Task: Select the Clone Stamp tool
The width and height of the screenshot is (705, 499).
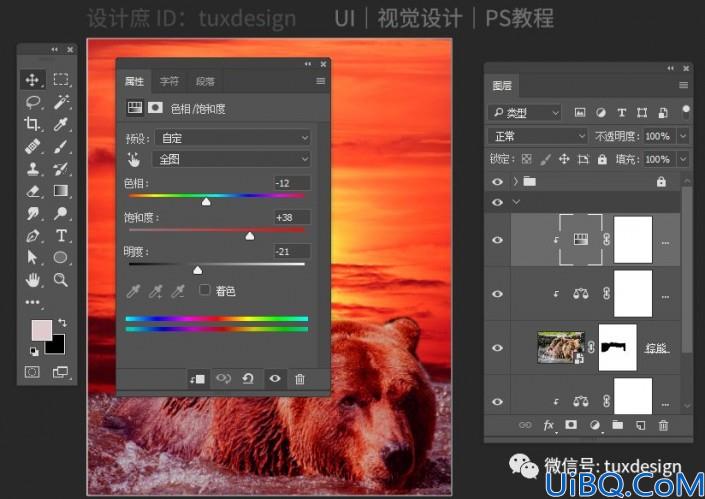Action: (x=32, y=169)
